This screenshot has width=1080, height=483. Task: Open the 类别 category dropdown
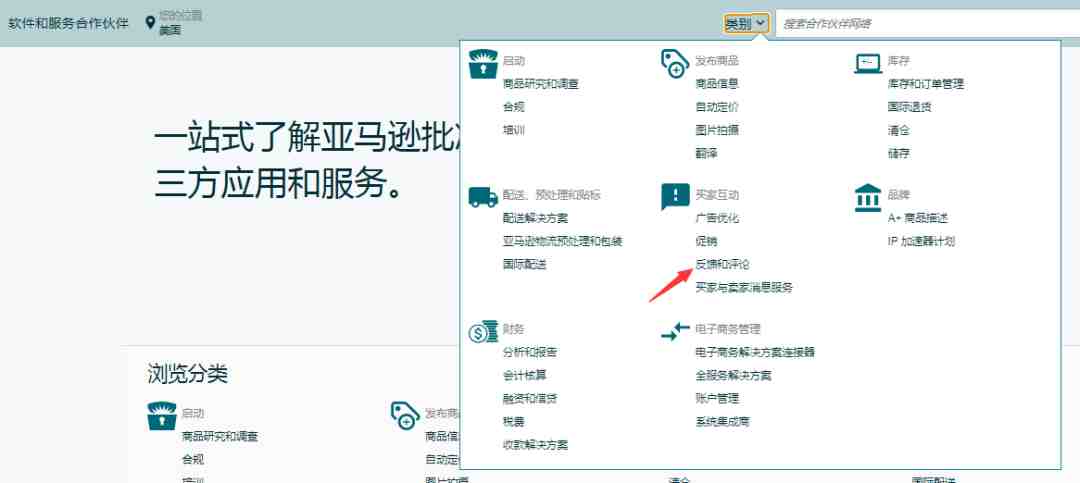pos(747,23)
